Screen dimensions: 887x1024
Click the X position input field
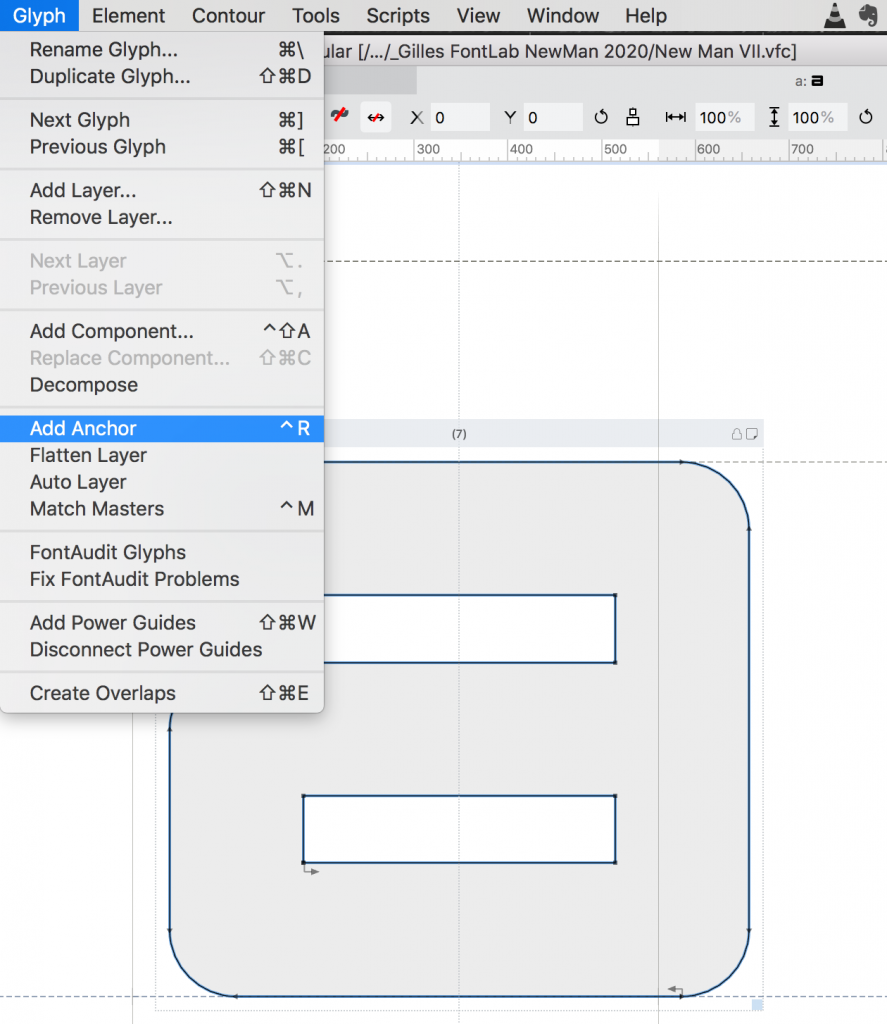[459, 117]
